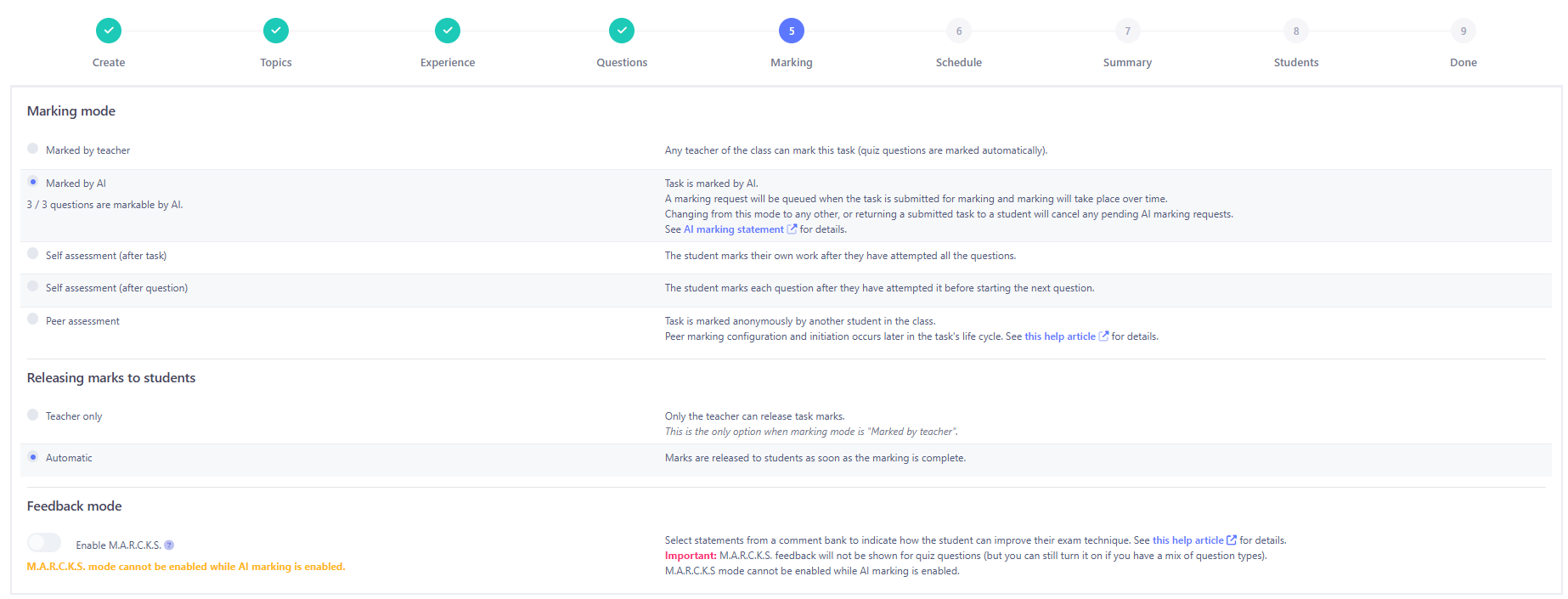1568x599 pixels.
Task: Click the Schedule step number 6 circle
Action: pos(959,31)
